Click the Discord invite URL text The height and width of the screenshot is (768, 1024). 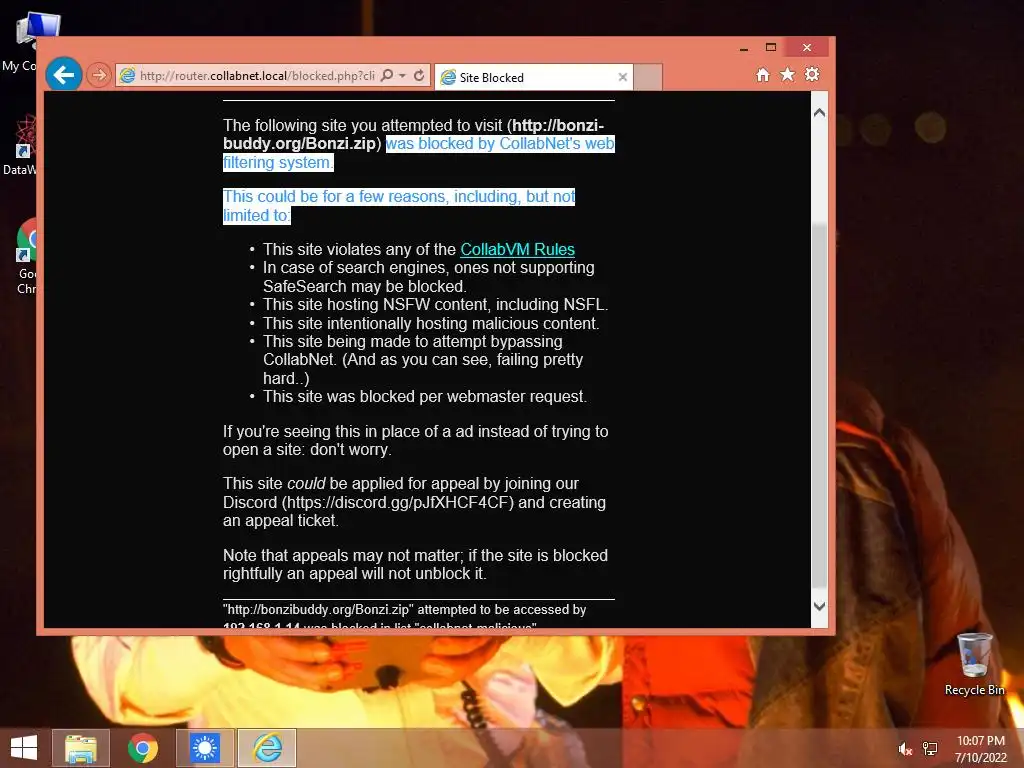397,502
